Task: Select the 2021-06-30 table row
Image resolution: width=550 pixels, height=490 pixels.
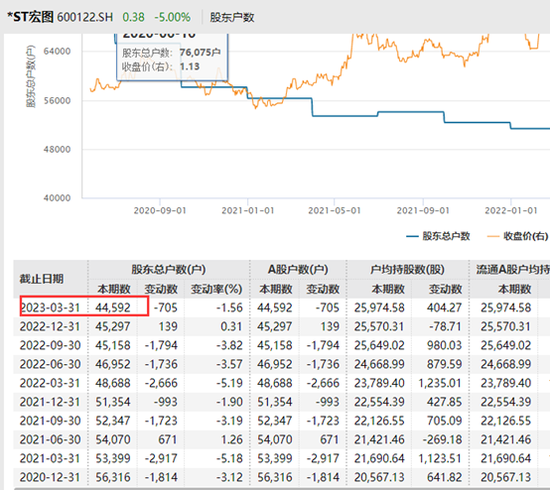Action: [282, 439]
